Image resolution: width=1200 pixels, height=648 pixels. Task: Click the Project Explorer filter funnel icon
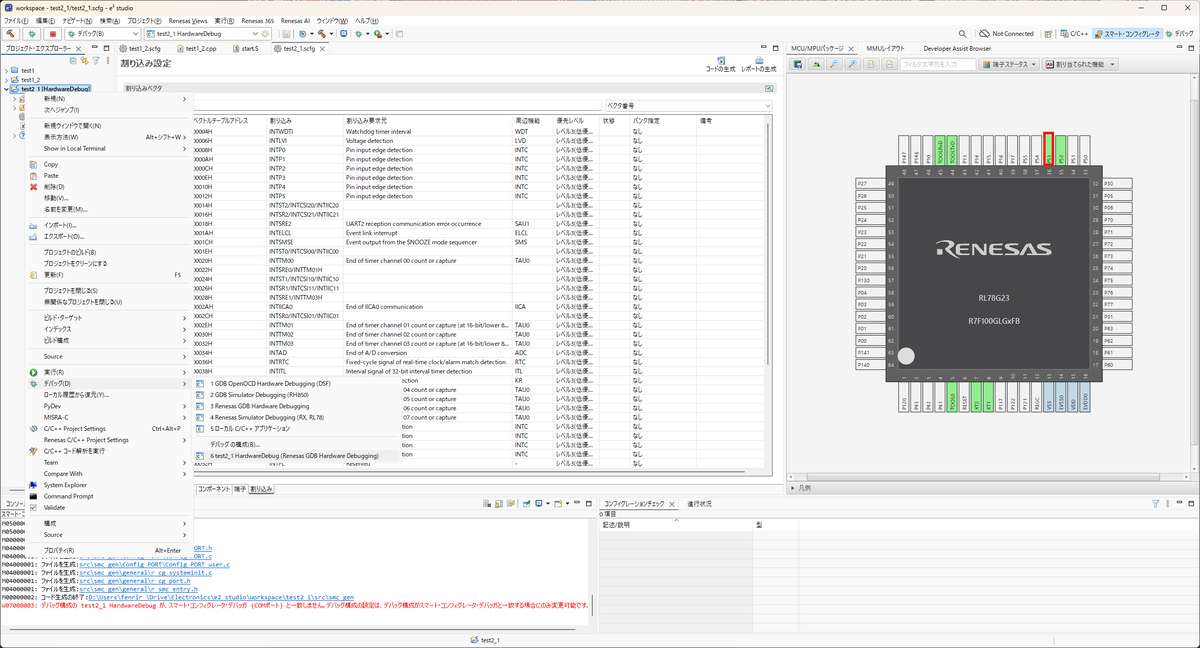point(96,59)
